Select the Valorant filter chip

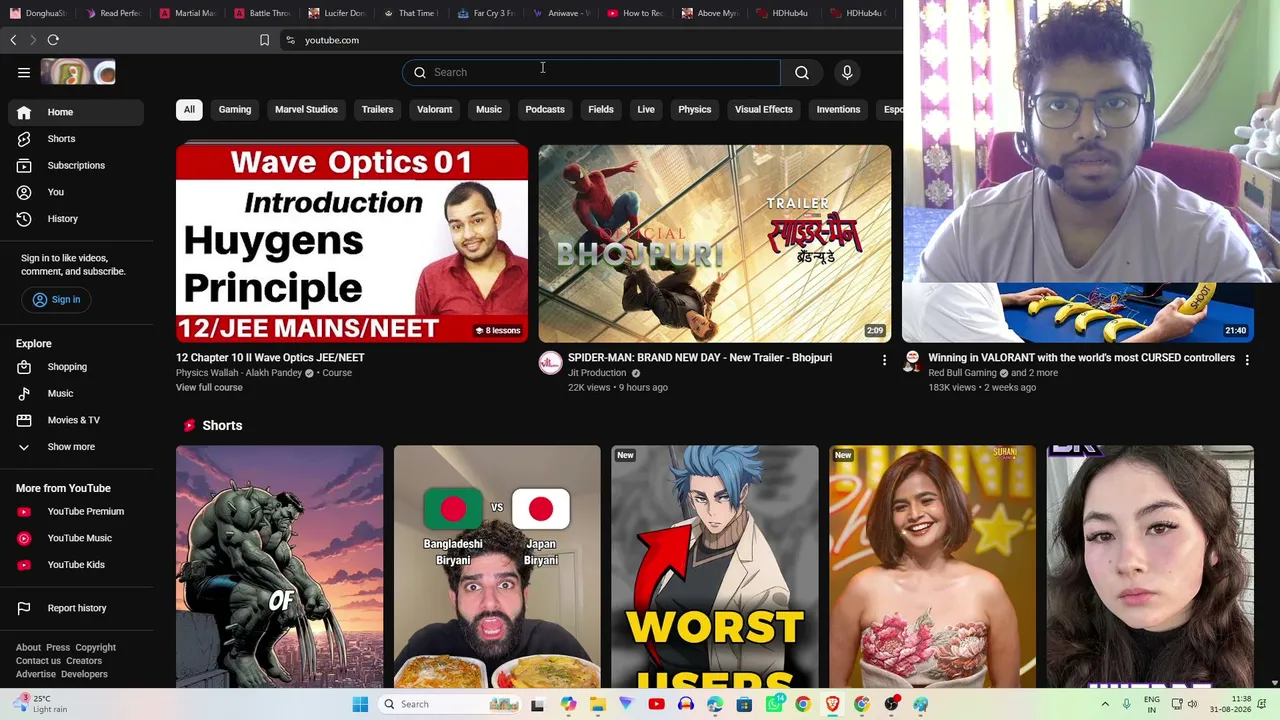click(x=434, y=109)
